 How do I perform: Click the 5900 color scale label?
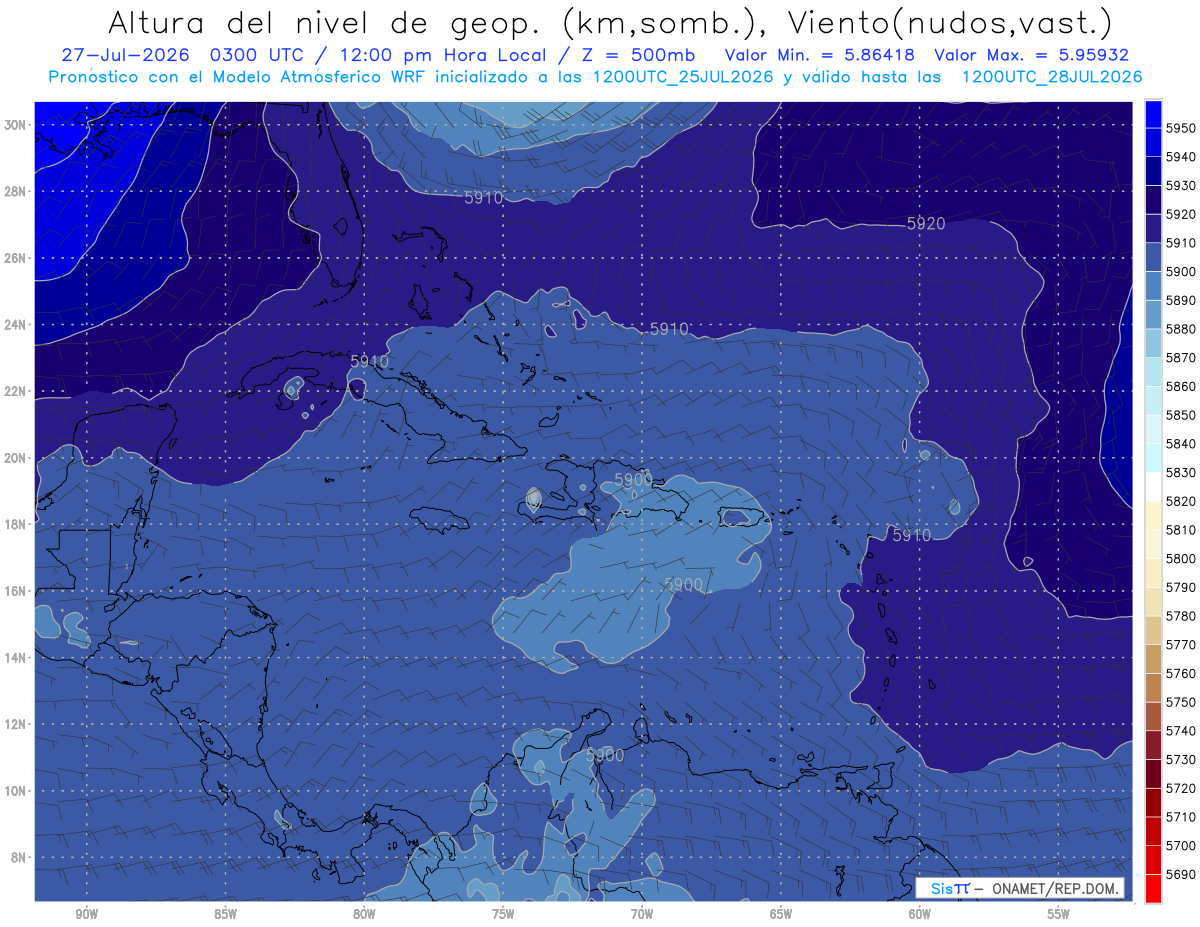pos(1181,272)
